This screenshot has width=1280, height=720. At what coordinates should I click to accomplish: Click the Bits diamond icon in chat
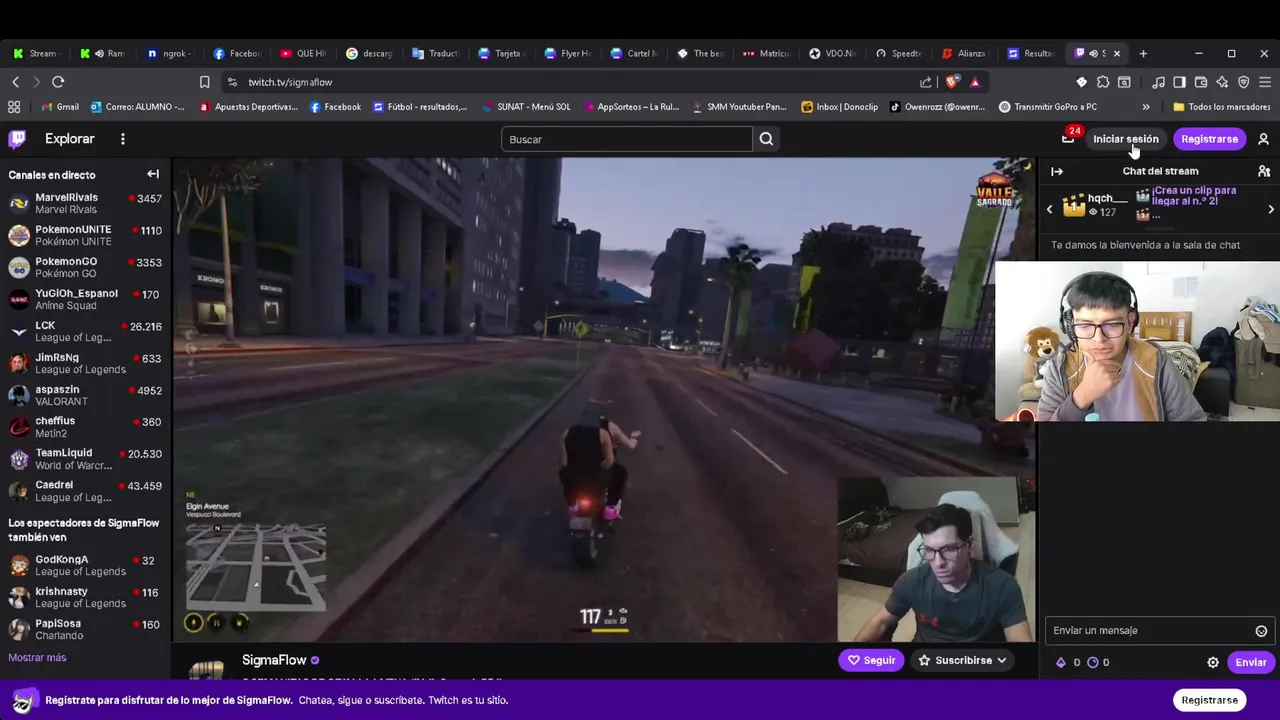tap(1061, 662)
